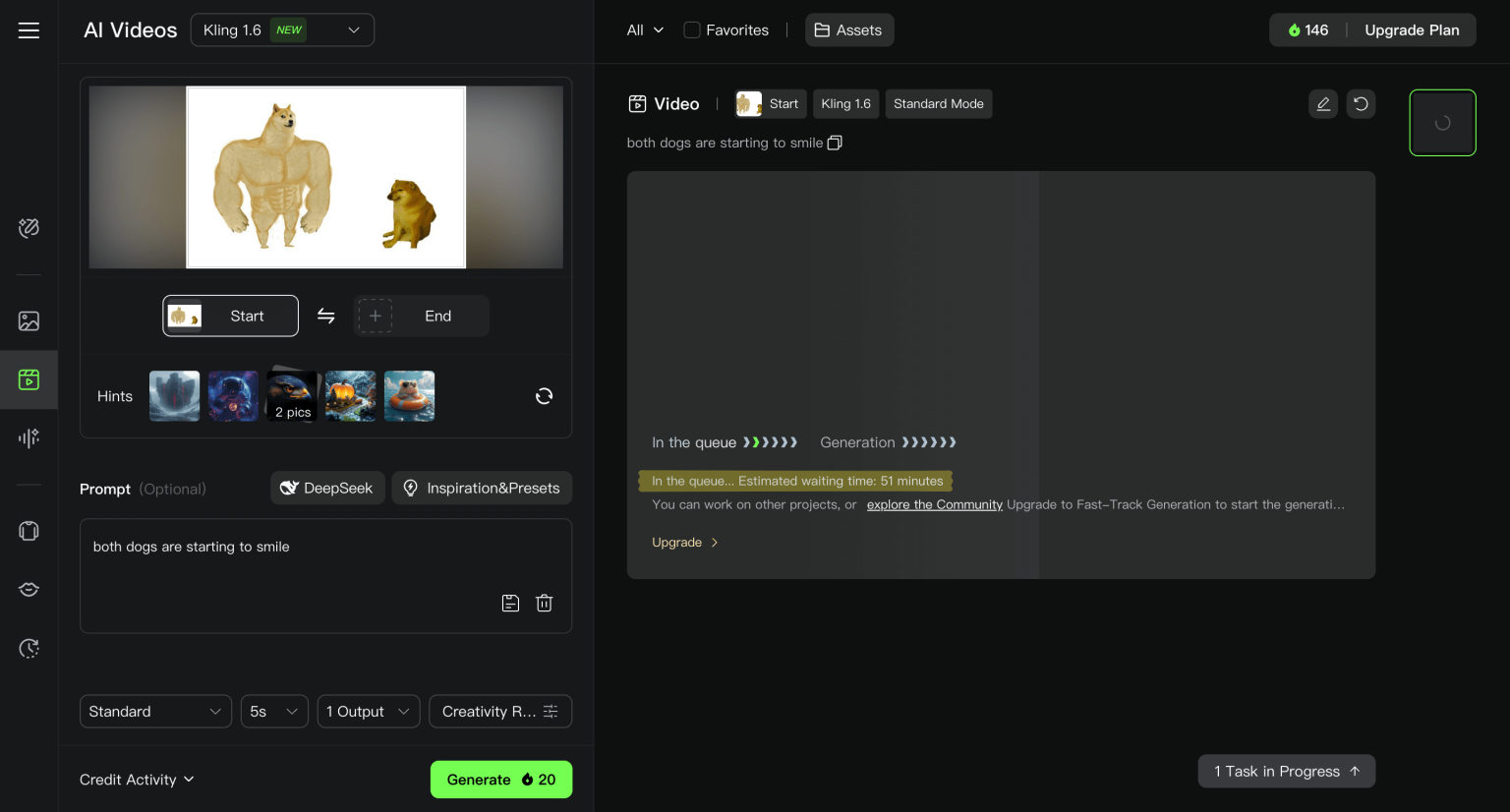
Task: Open the Standard mode dropdown
Action: (155, 712)
